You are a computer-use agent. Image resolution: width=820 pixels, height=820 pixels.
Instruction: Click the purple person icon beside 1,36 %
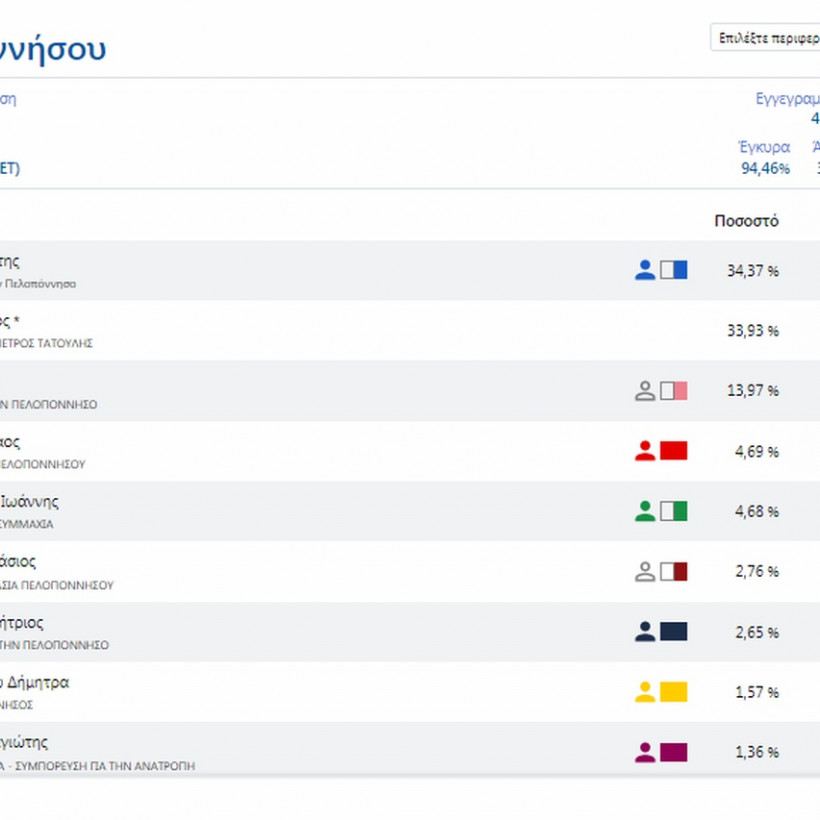click(x=645, y=752)
